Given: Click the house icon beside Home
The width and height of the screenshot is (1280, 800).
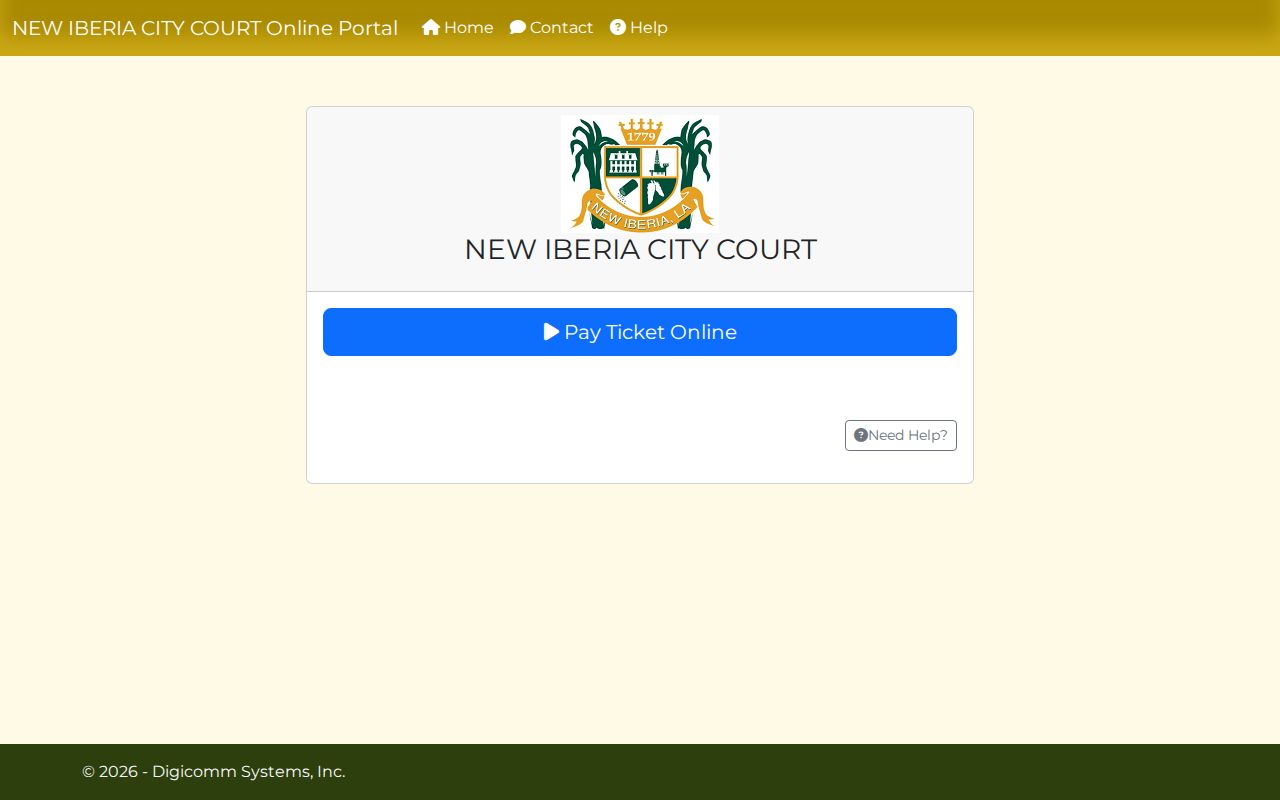Looking at the screenshot, I should point(431,28).
